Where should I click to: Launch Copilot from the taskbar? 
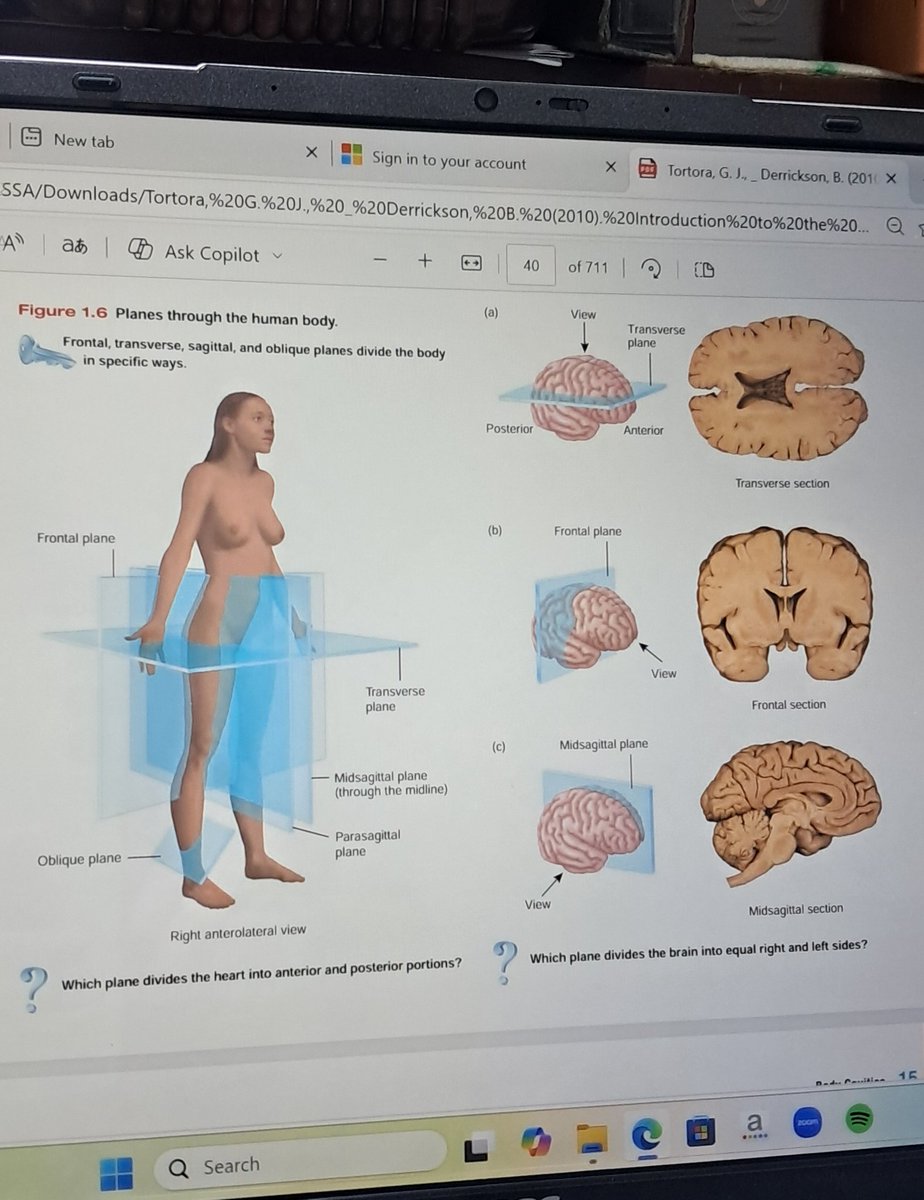click(536, 1142)
